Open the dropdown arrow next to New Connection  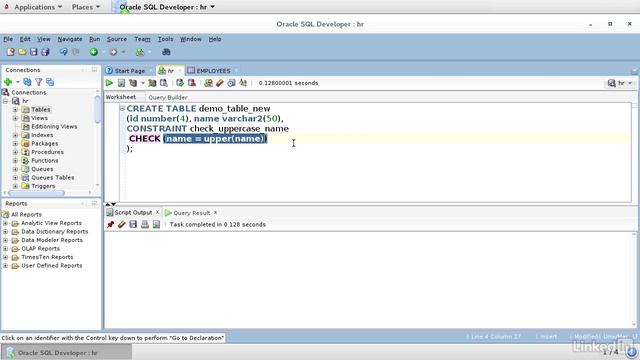(18, 82)
